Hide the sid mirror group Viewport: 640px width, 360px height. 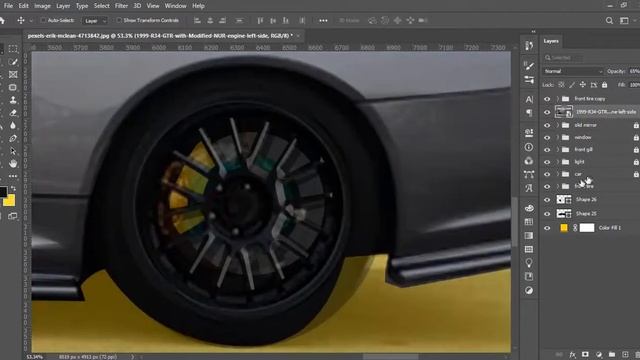(547, 125)
